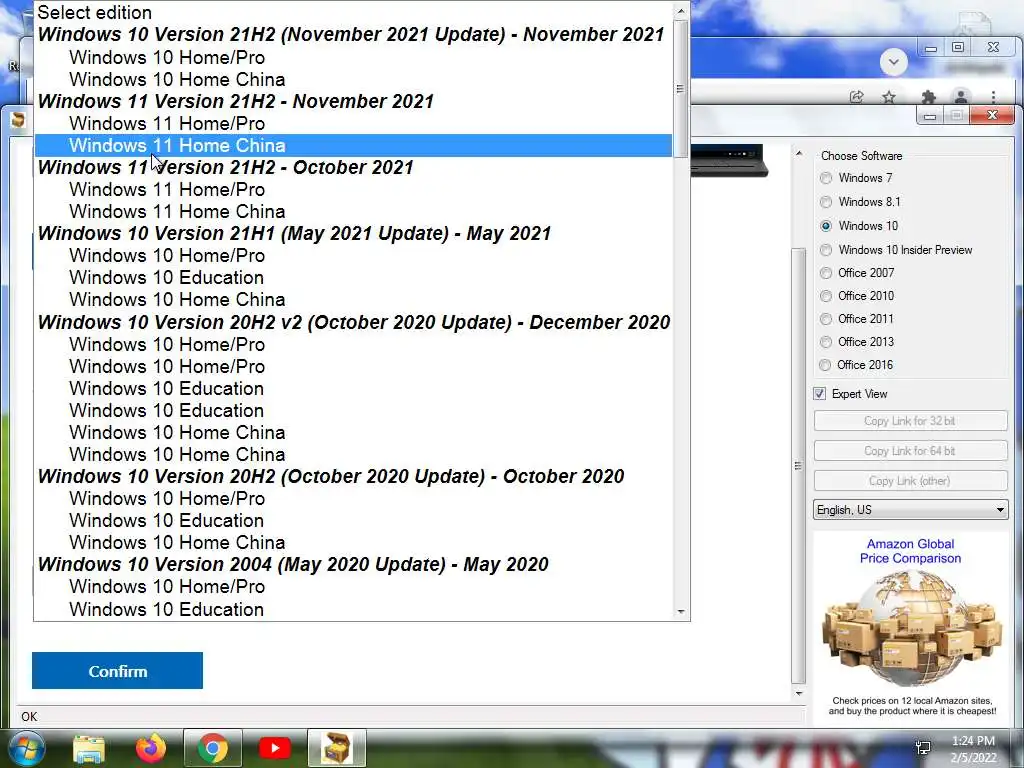Toggle the Expert View checkbox
Viewport: 1024px width, 768px height.
coord(820,394)
